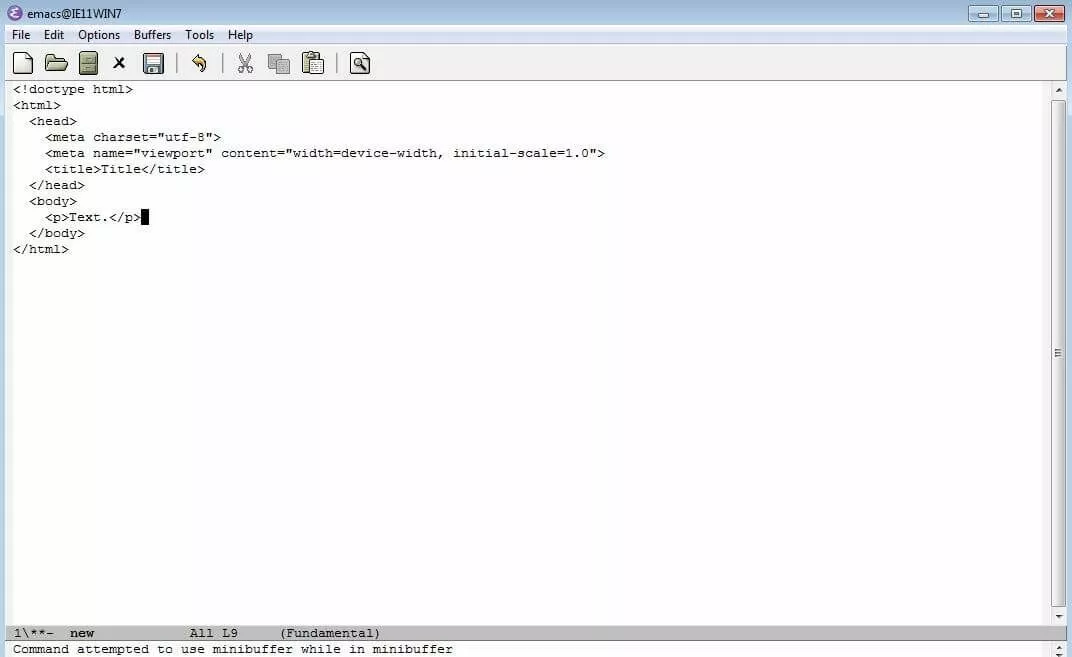1072x657 pixels.
Task: Click the '<body>' opening tag line
Action: pos(53,202)
